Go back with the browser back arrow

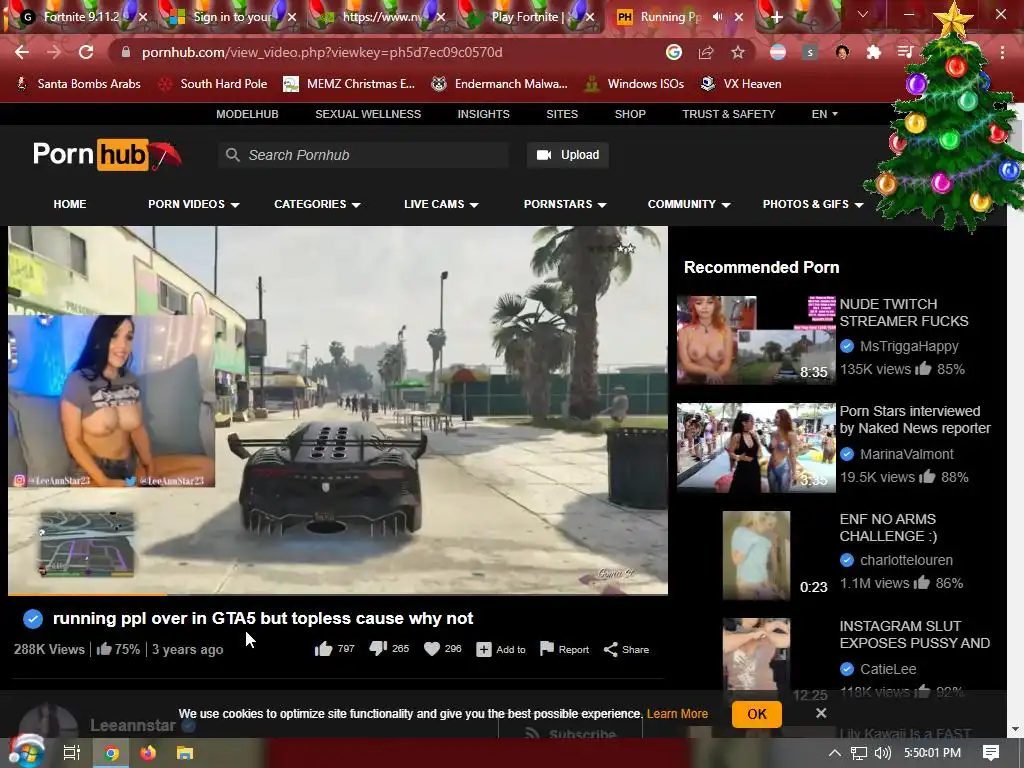click(x=22, y=52)
